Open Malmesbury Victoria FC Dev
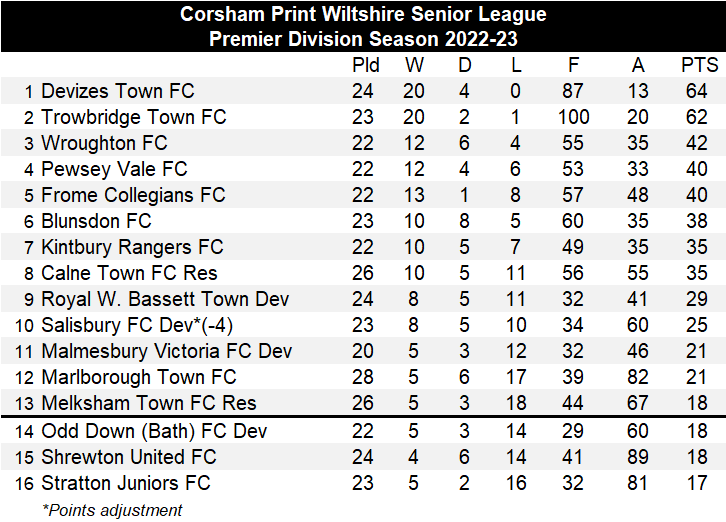The image size is (726, 522). coord(167,351)
